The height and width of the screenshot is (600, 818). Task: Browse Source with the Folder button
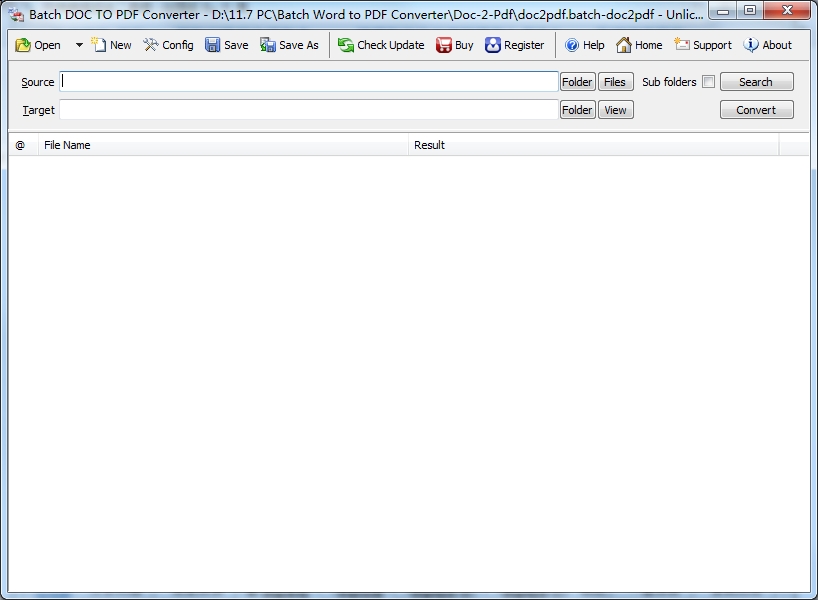pos(578,82)
